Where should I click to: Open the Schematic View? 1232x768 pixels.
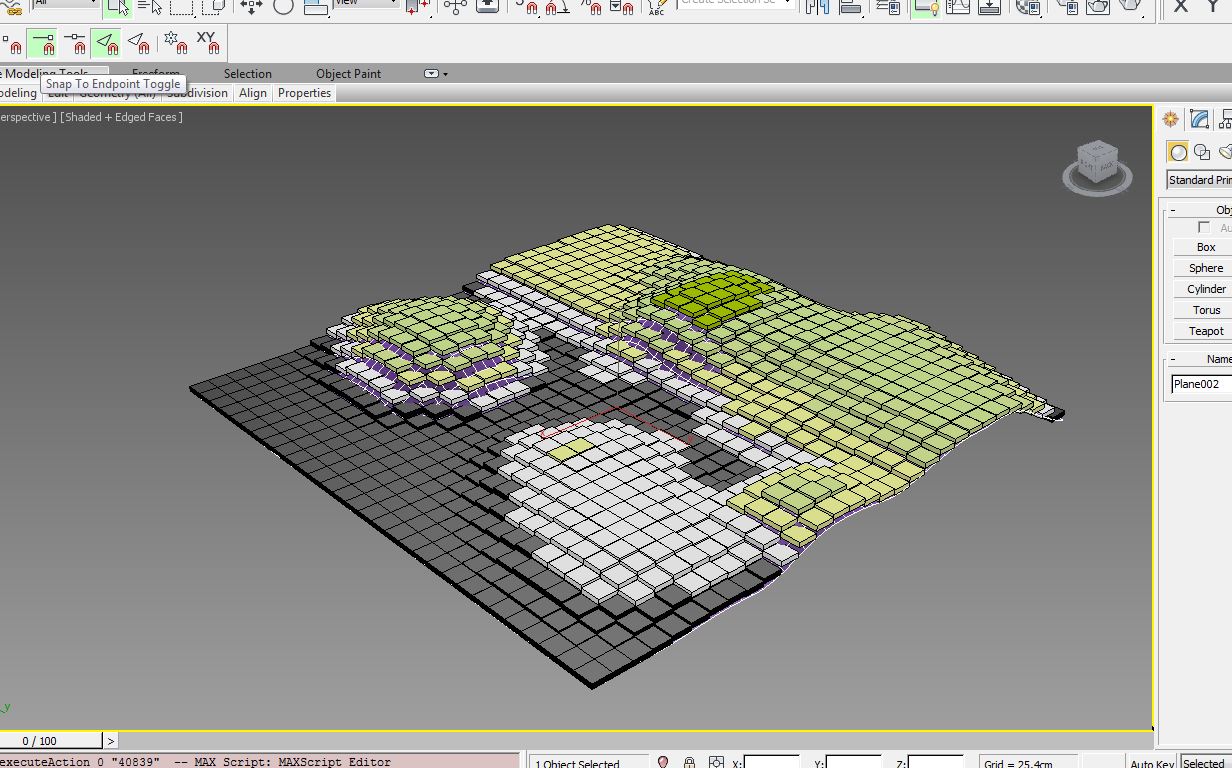point(989,7)
